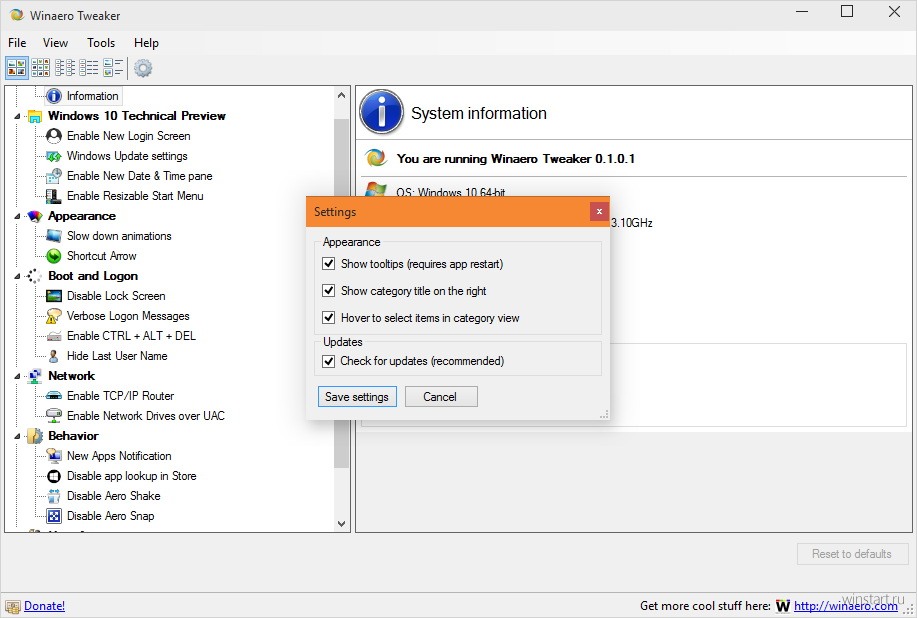Open the View menu
The width and height of the screenshot is (917, 618).
[55, 43]
